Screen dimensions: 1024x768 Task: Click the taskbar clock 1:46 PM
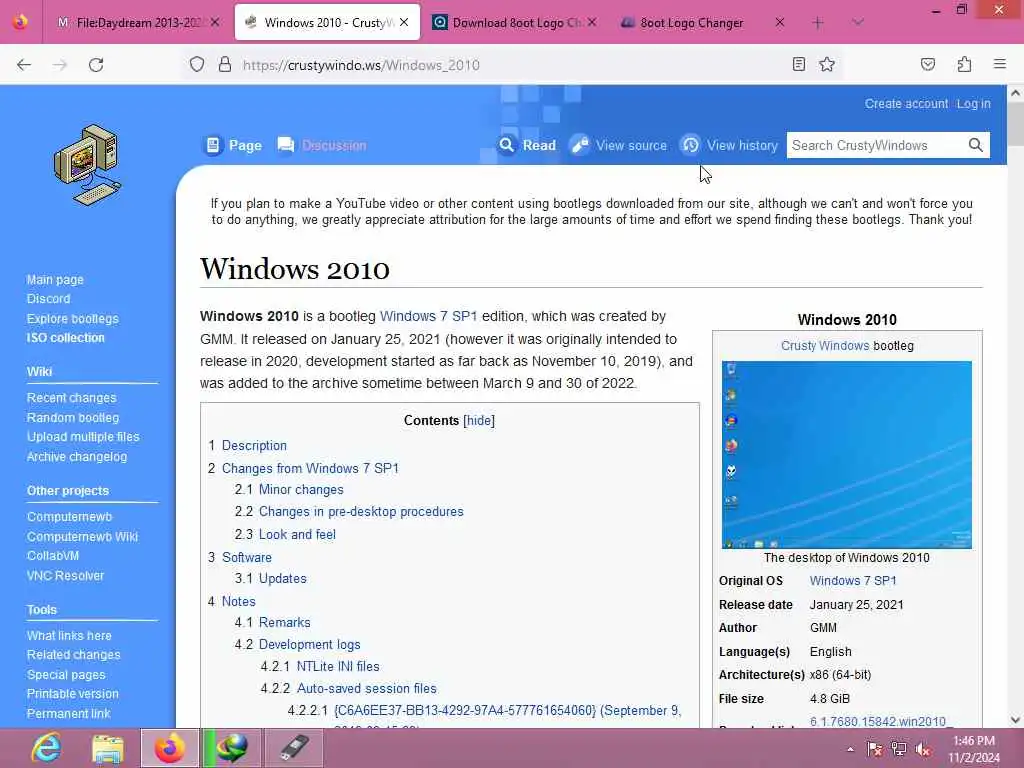(973, 749)
